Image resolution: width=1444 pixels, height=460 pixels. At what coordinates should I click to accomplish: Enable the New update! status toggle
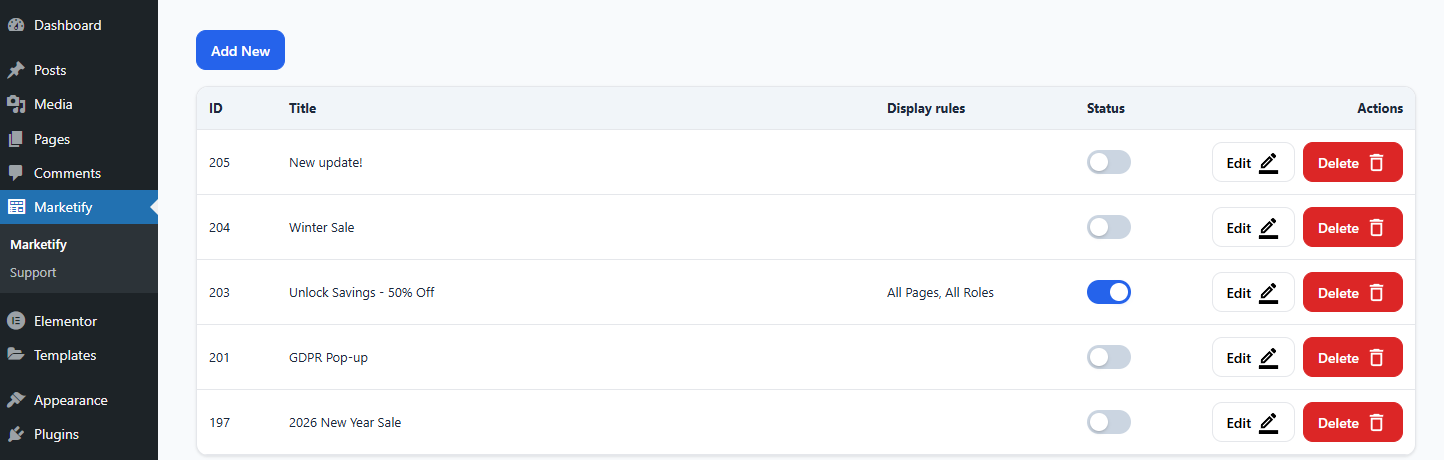pyautogui.click(x=1109, y=162)
